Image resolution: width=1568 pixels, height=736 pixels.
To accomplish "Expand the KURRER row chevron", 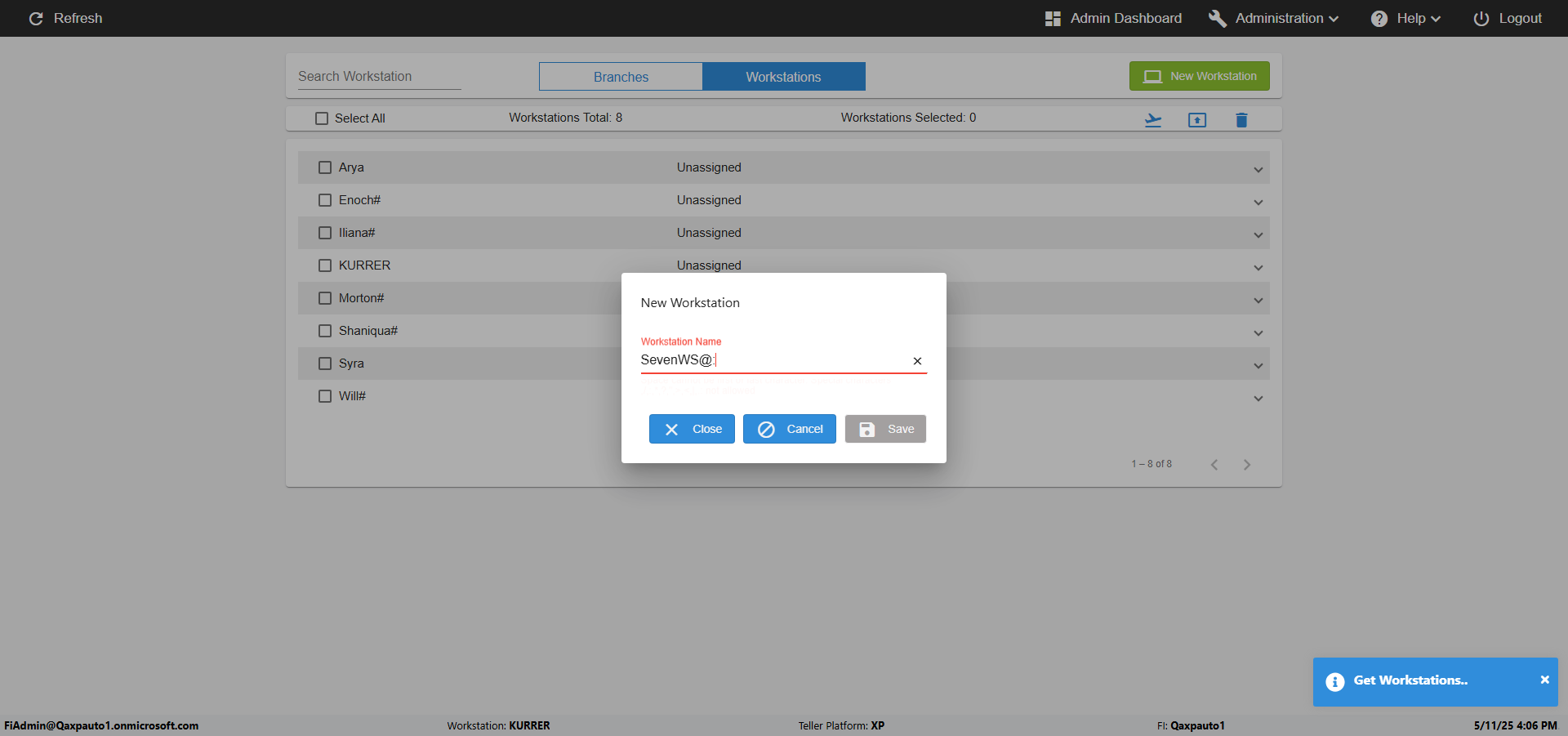I will coord(1258,268).
